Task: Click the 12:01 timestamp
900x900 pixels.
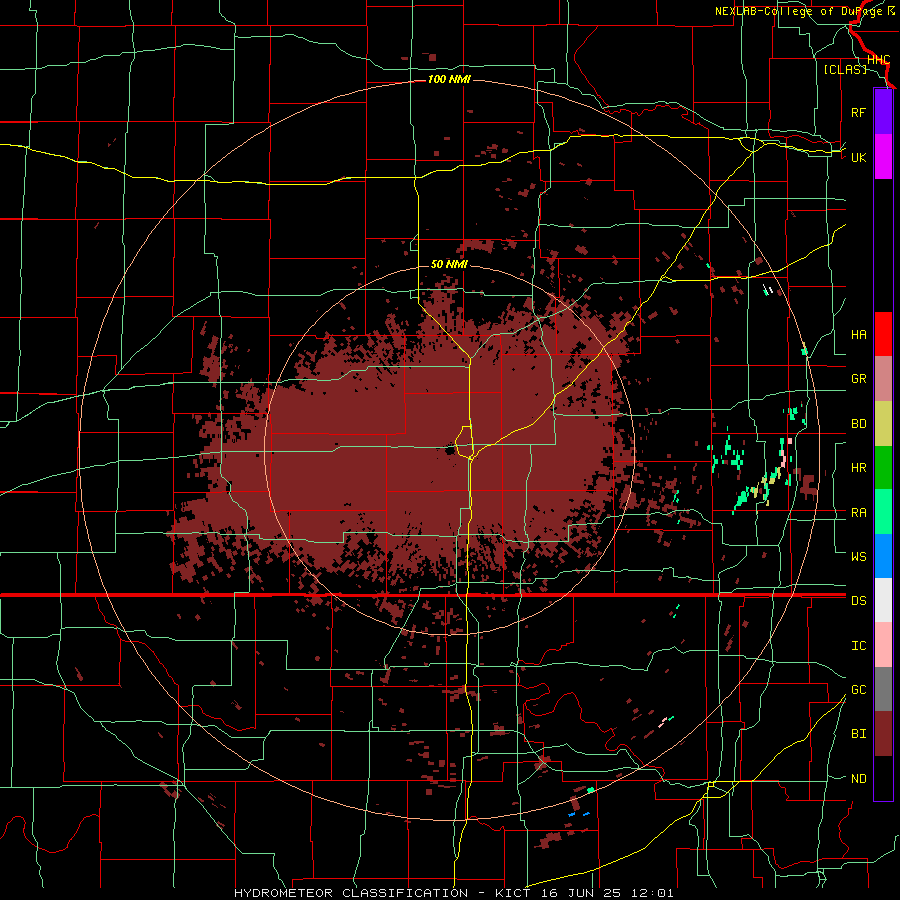Action: click(x=653, y=893)
